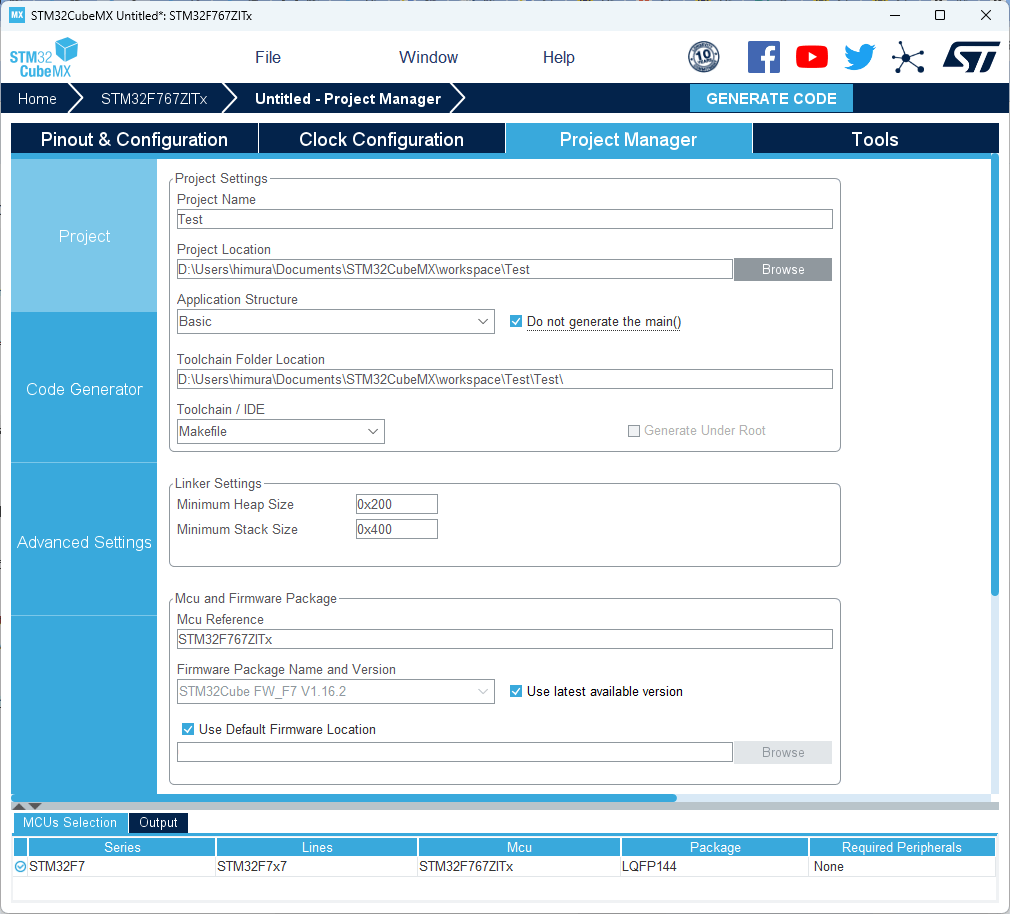Click the Minimum Heap Size field
Viewport: 1010px width, 914px height.
[x=397, y=504]
